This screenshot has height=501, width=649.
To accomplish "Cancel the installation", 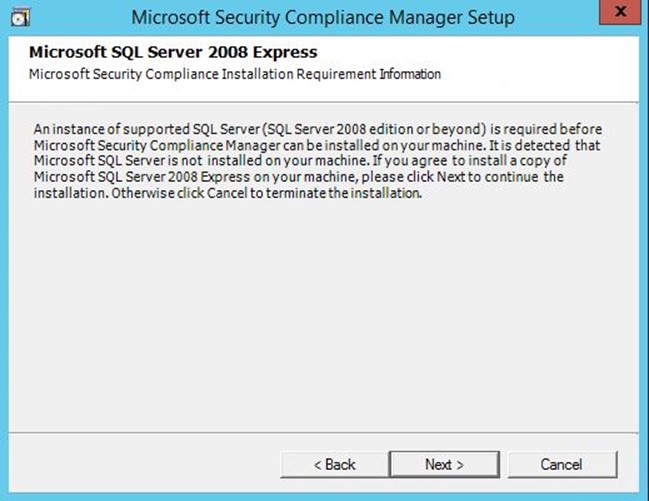I will click(562, 465).
